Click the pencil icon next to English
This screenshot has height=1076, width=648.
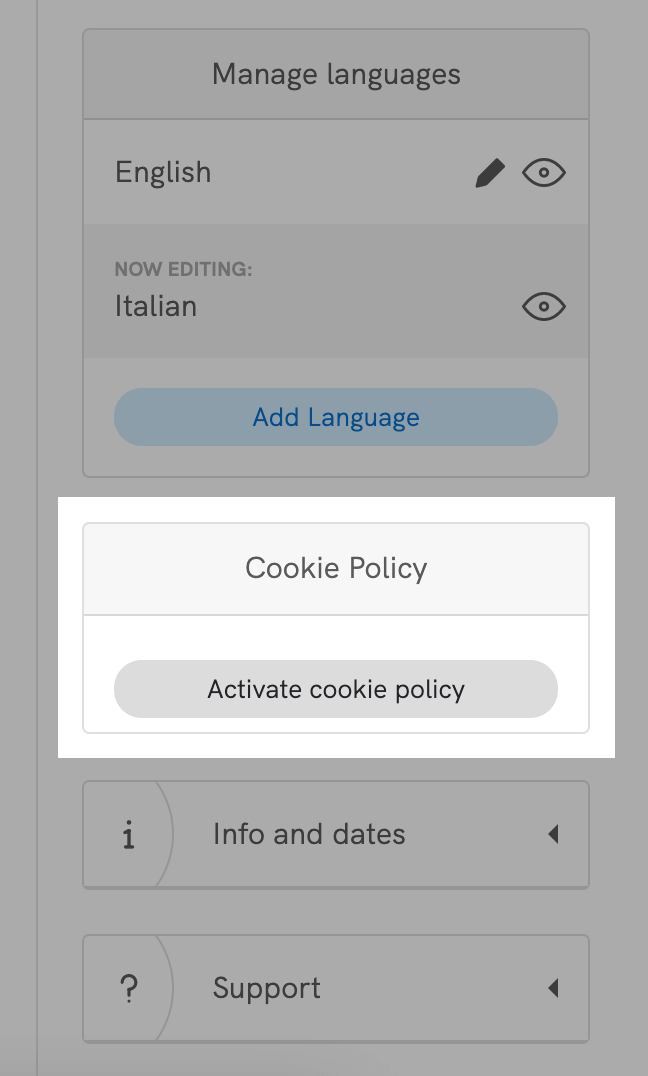pyautogui.click(x=491, y=172)
